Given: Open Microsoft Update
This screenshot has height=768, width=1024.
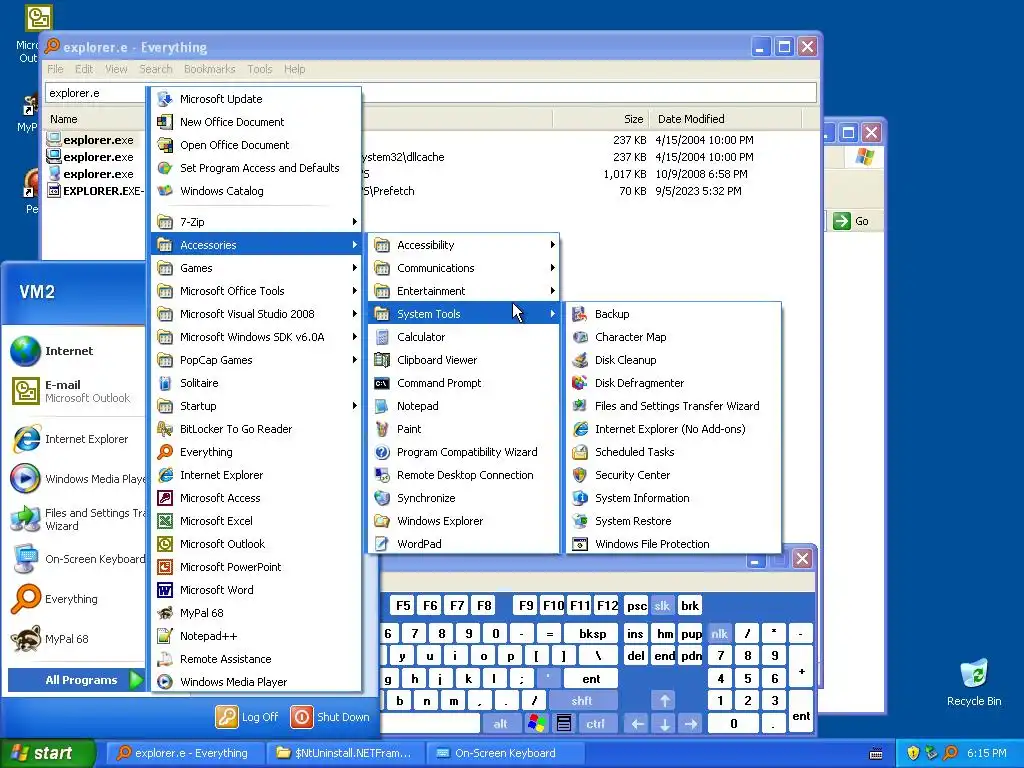Looking at the screenshot, I should [256, 99].
